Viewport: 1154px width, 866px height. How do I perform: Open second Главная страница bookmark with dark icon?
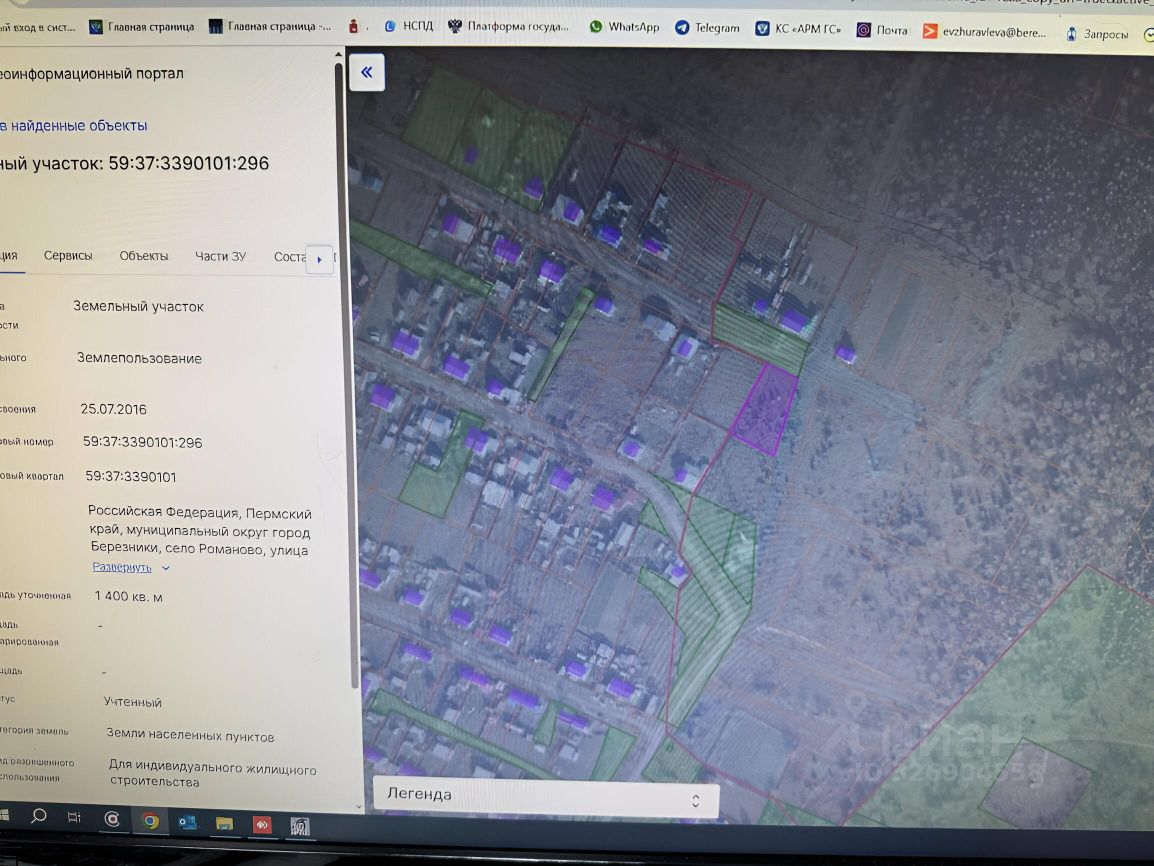[269, 26]
